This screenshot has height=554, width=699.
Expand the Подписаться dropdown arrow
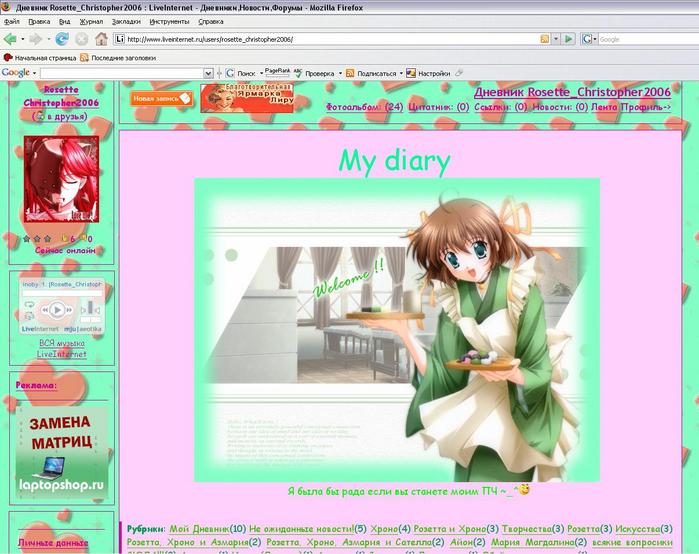point(401,73)
